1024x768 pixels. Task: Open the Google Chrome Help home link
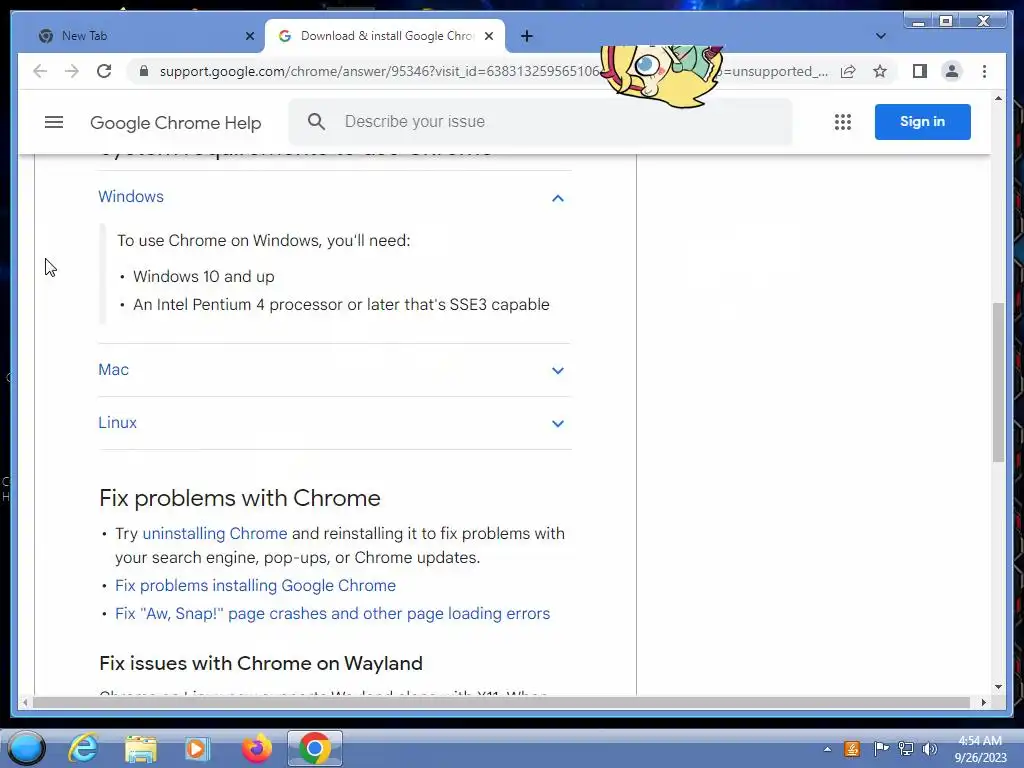tap(176, 123)
